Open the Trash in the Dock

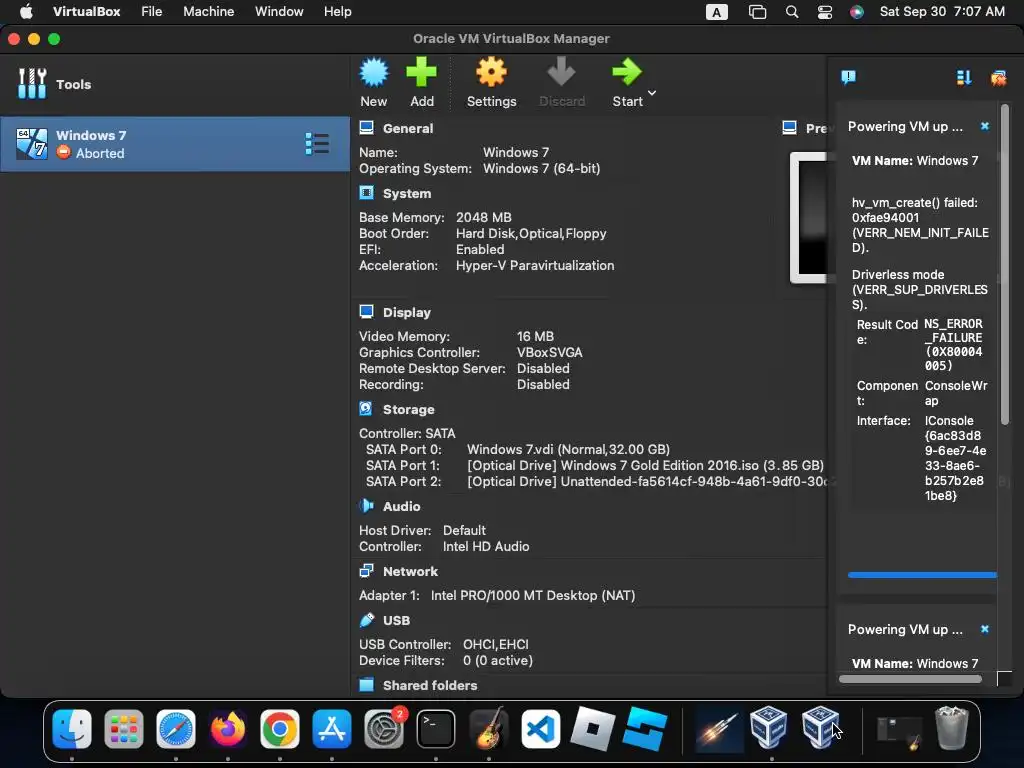(952, 728)
